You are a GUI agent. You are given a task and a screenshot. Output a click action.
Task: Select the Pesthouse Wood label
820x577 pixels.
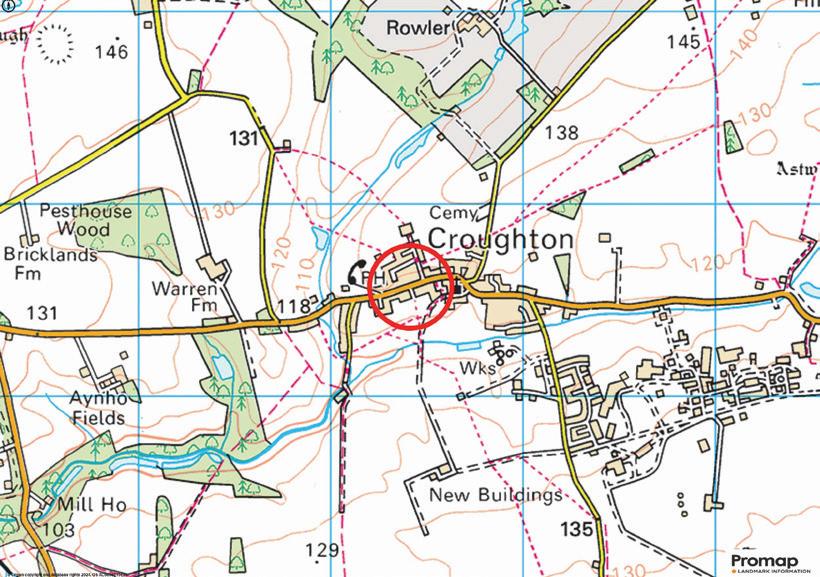point(86,220)
